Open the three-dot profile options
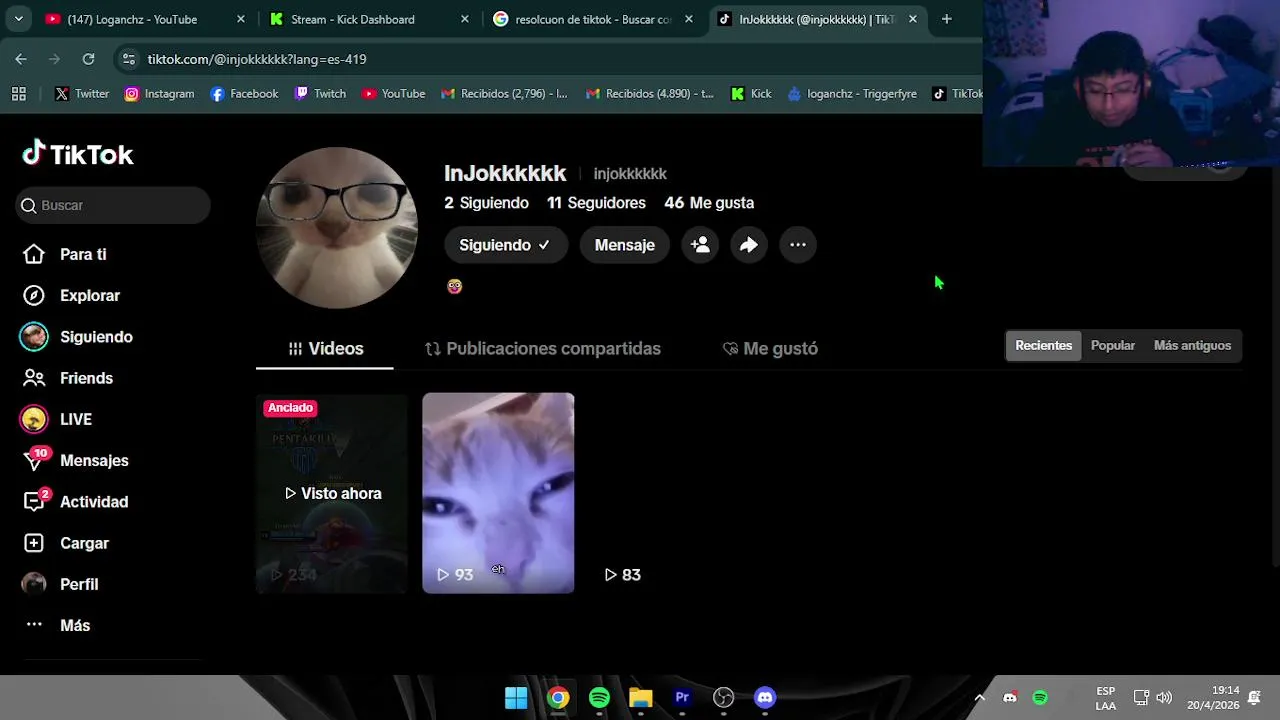 (x=798, y=245)
